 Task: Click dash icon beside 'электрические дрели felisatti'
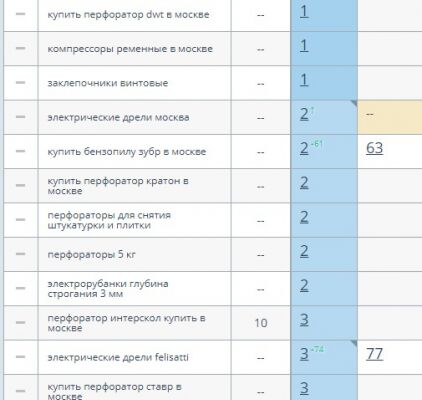[x=20, y=357]
